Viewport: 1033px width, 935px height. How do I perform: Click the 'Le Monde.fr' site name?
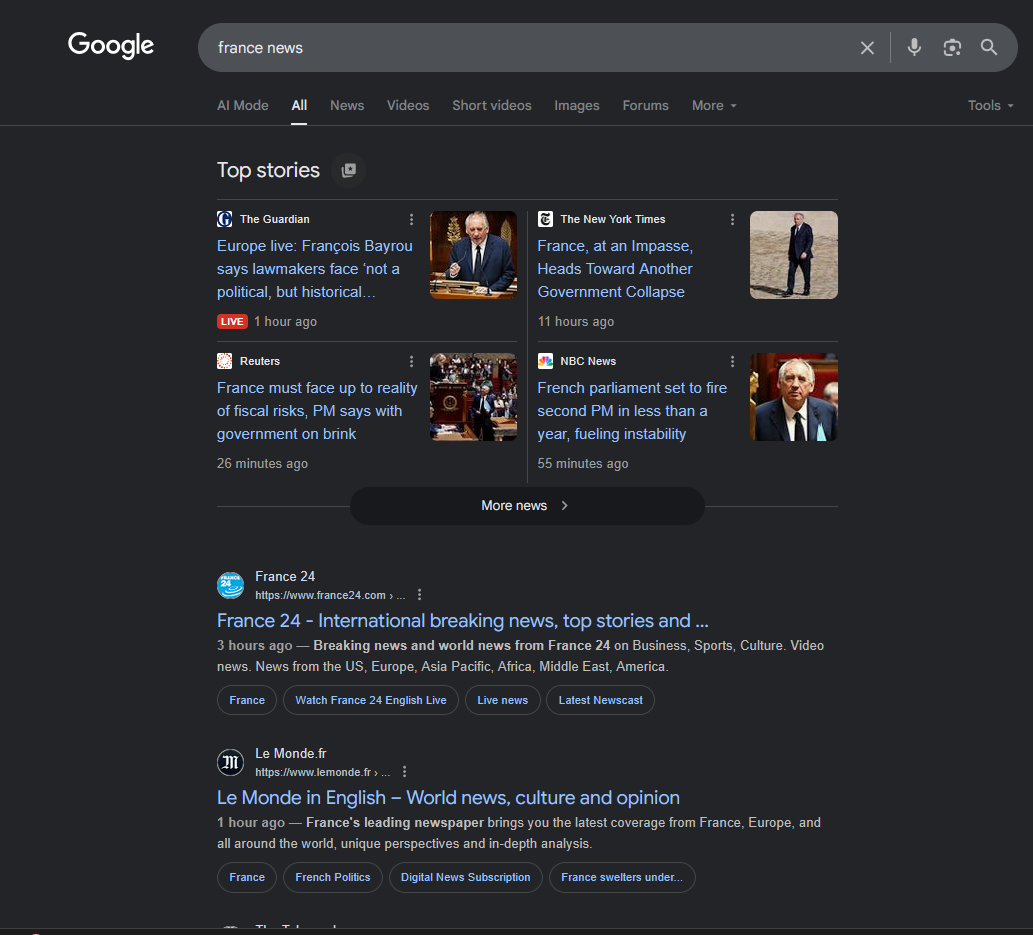click(291, 753)
